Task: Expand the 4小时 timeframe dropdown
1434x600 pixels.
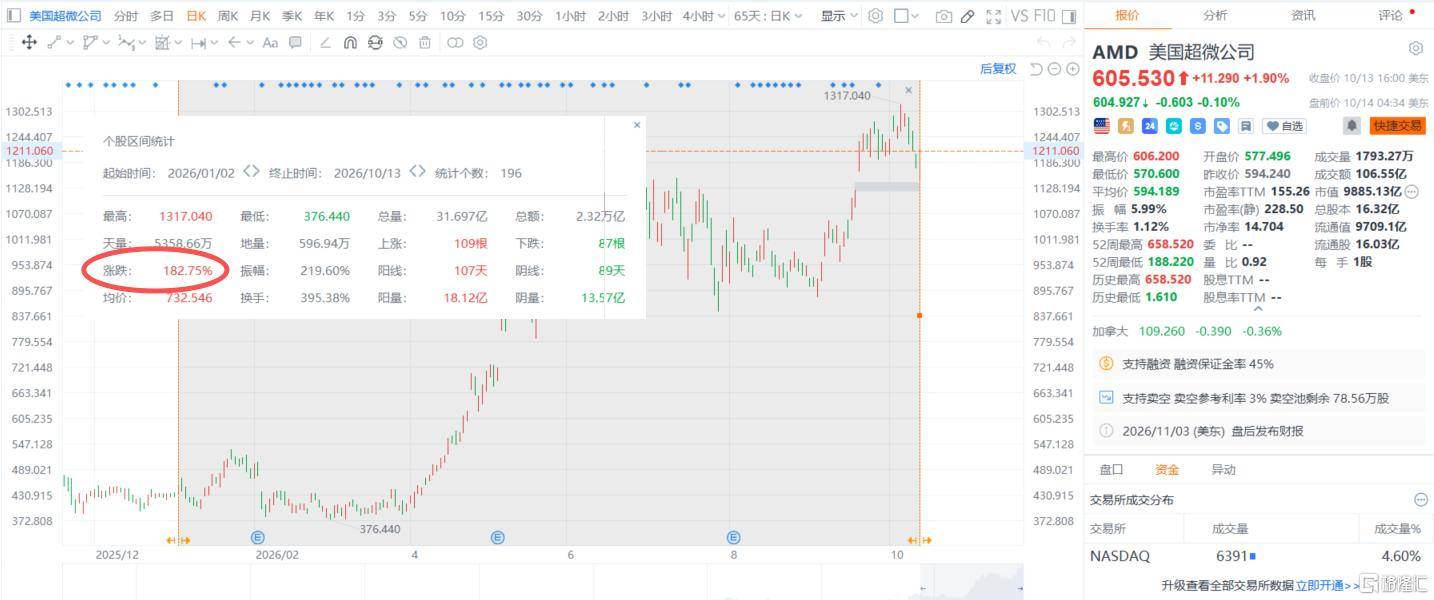Action: 721,16
